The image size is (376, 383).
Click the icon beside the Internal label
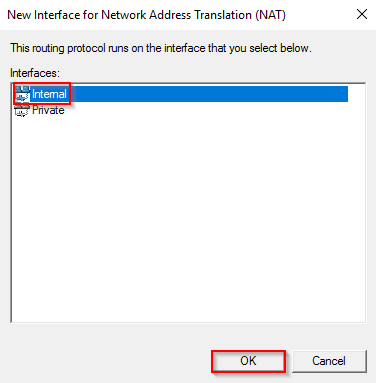(22, 94)
